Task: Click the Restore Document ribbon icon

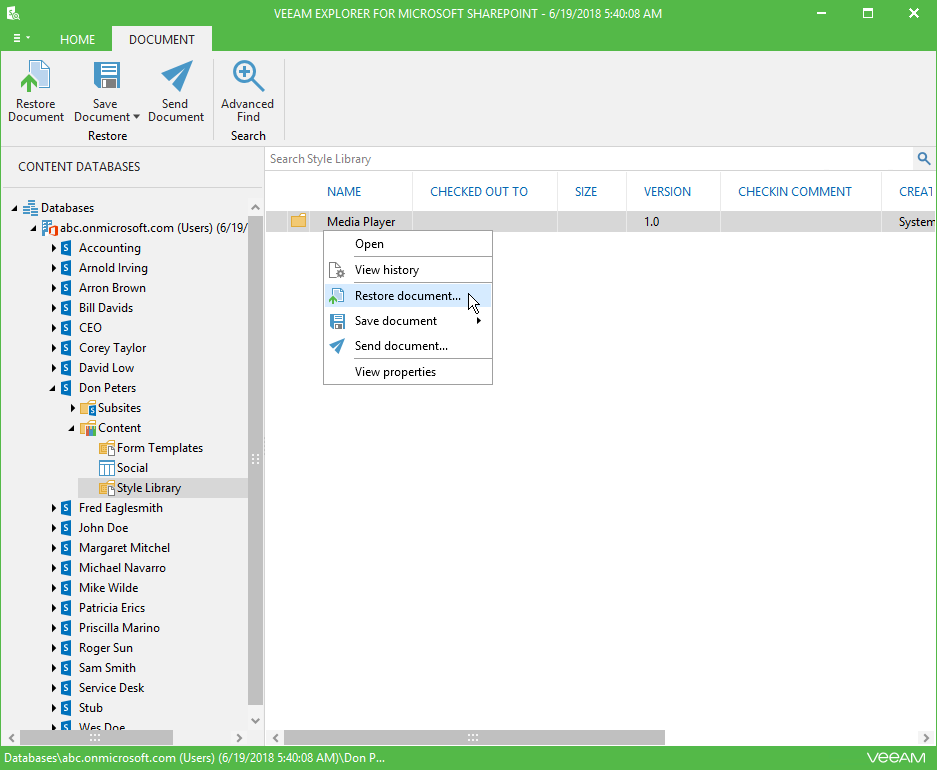Action: [35, 76]
